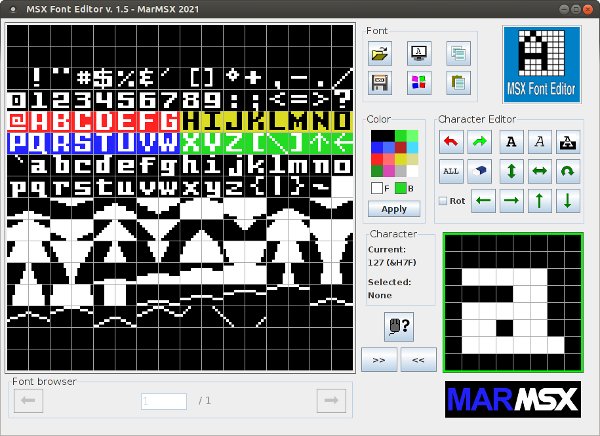The image size is (600, 436).
Task: Pick the light red palette color
Action: click(389, 159)
